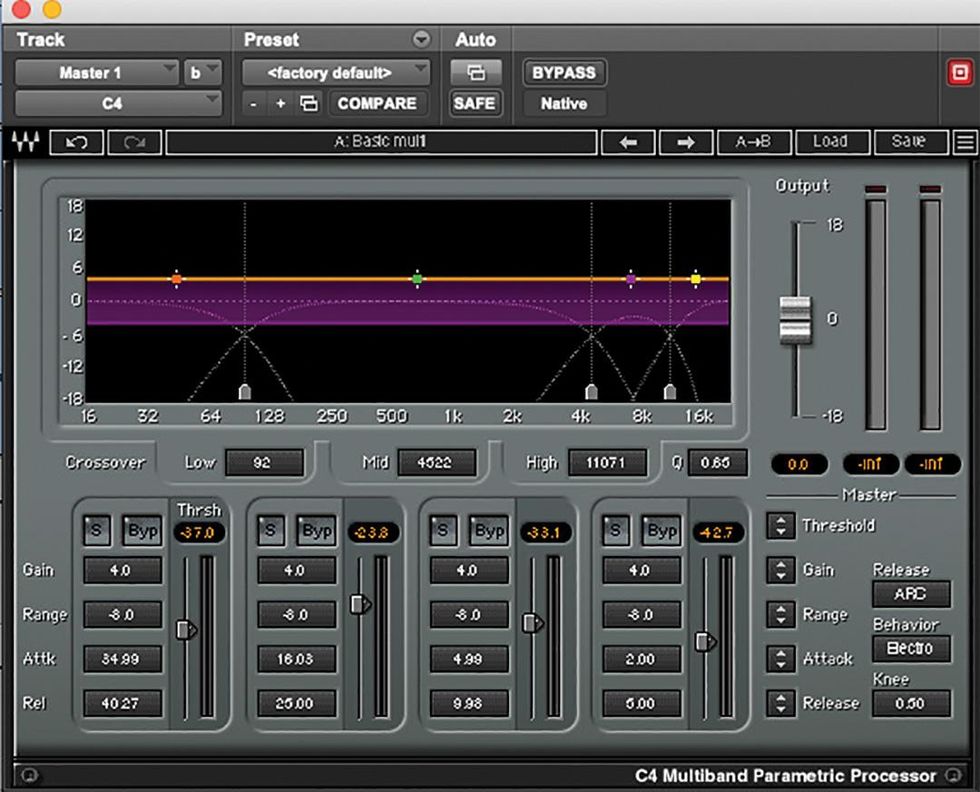Open the Waves hamburger menu icon
The width and height of the screenshot is (980, 792).
tap(965, 142)
